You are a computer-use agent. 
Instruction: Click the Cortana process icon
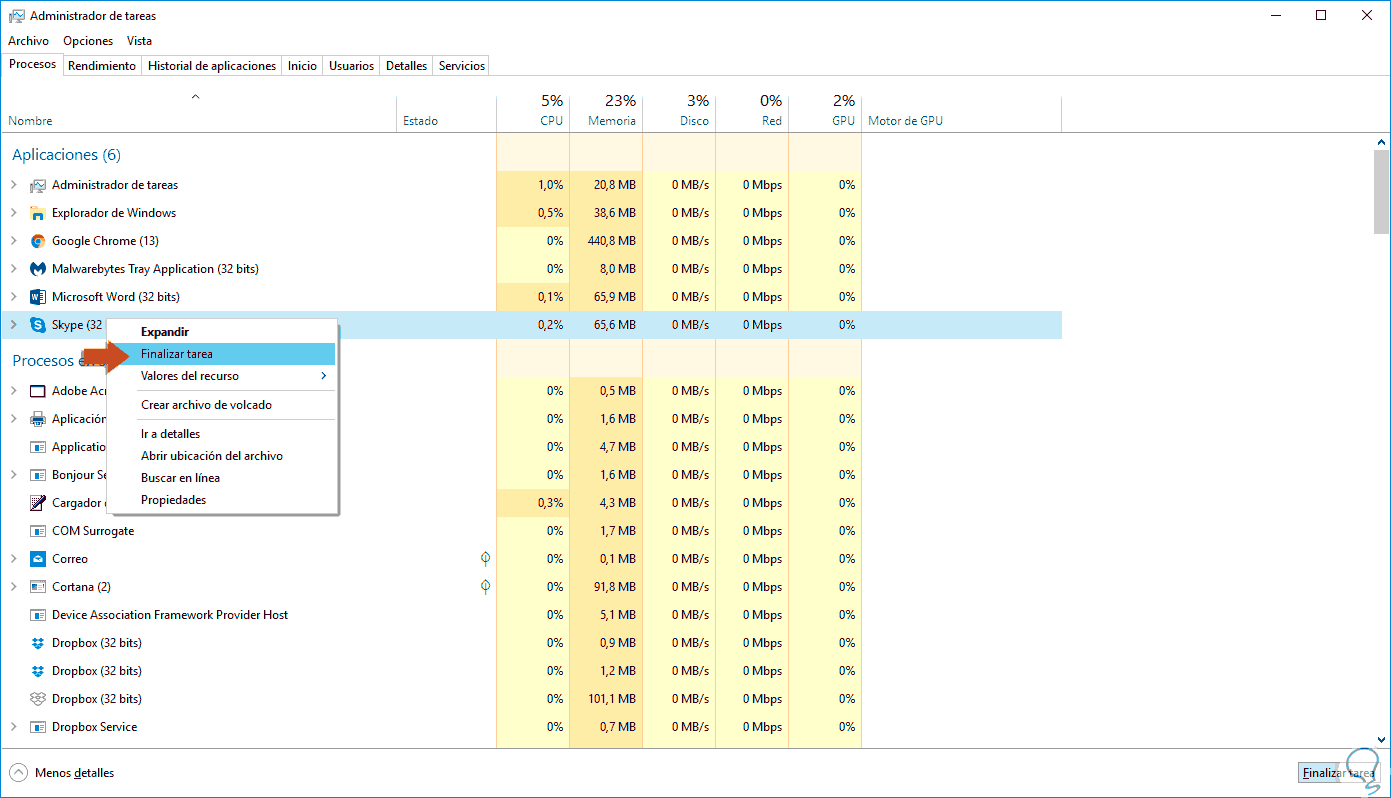pyautogui.click(x=38, y=587)
